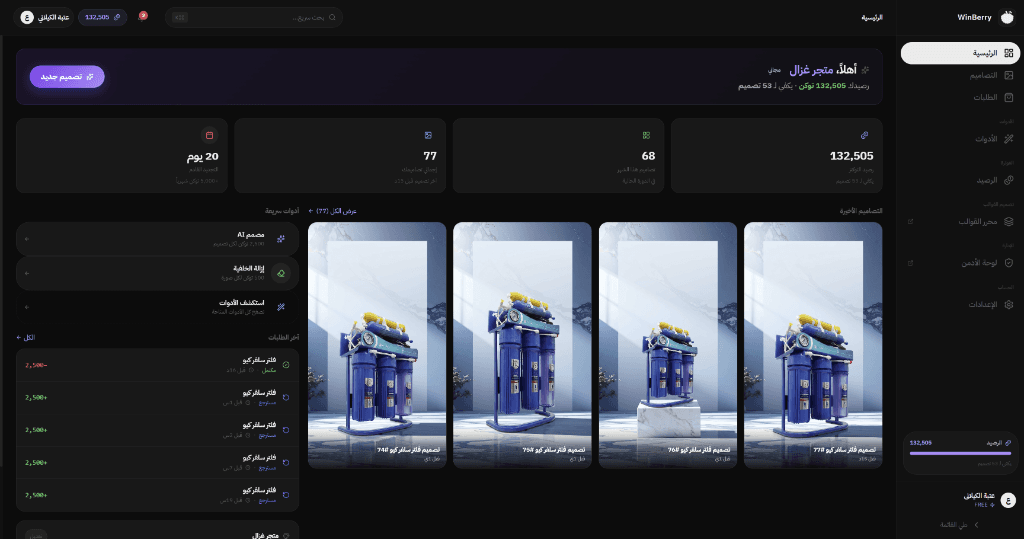Screen dimensions: 1024x539
Task: Click مصمم AI sparkle icon
Action: pyautogui.click(x=281, y=239)
